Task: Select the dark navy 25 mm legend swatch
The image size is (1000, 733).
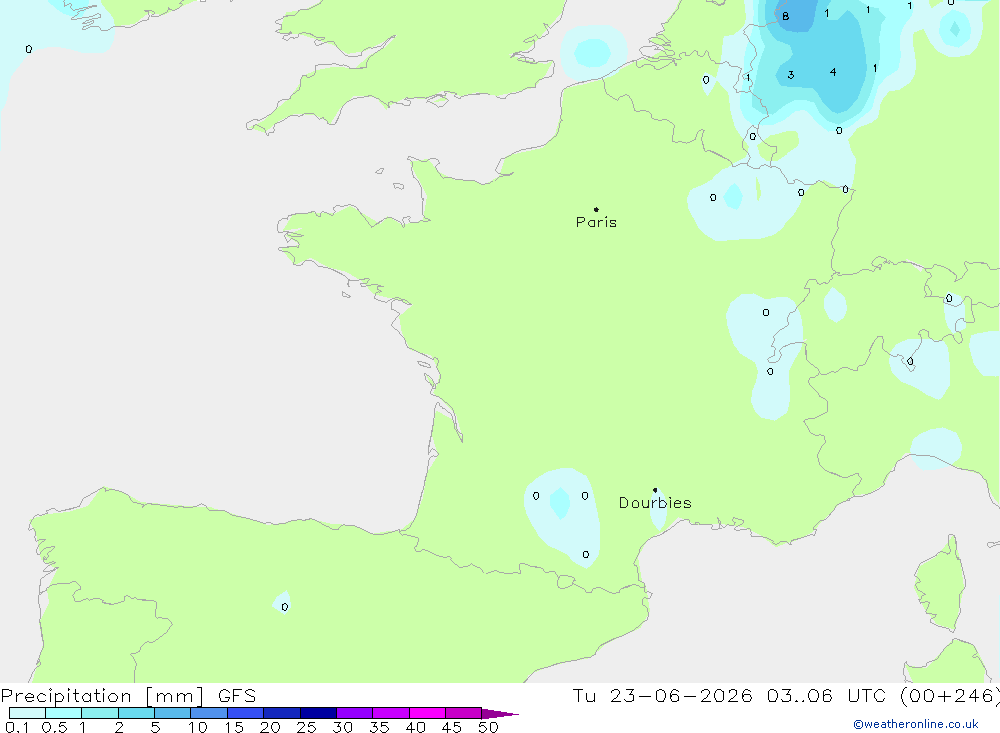Action: [318, 713]
